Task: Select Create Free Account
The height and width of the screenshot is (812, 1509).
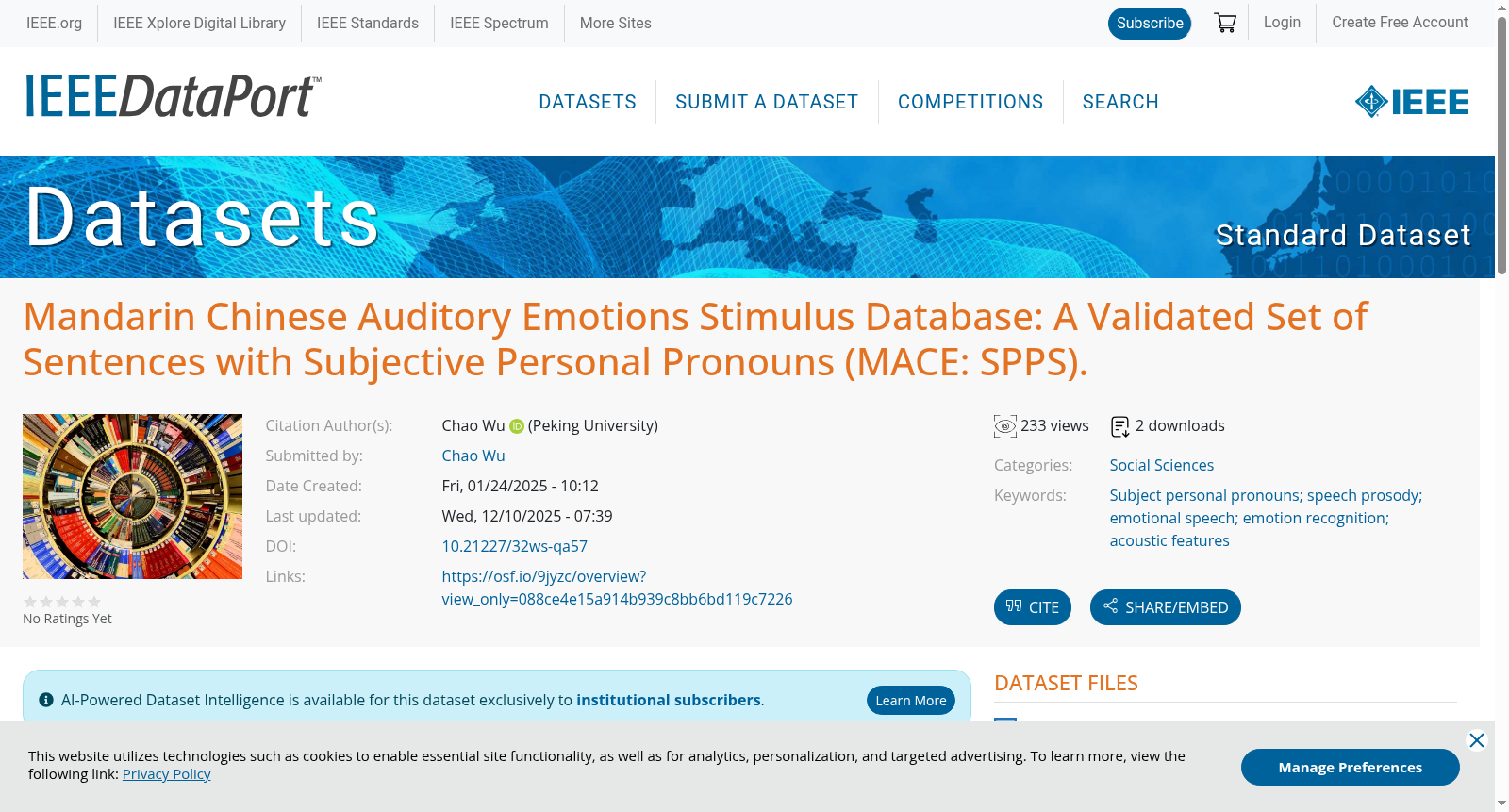Action: click(x=1400, y=23)
